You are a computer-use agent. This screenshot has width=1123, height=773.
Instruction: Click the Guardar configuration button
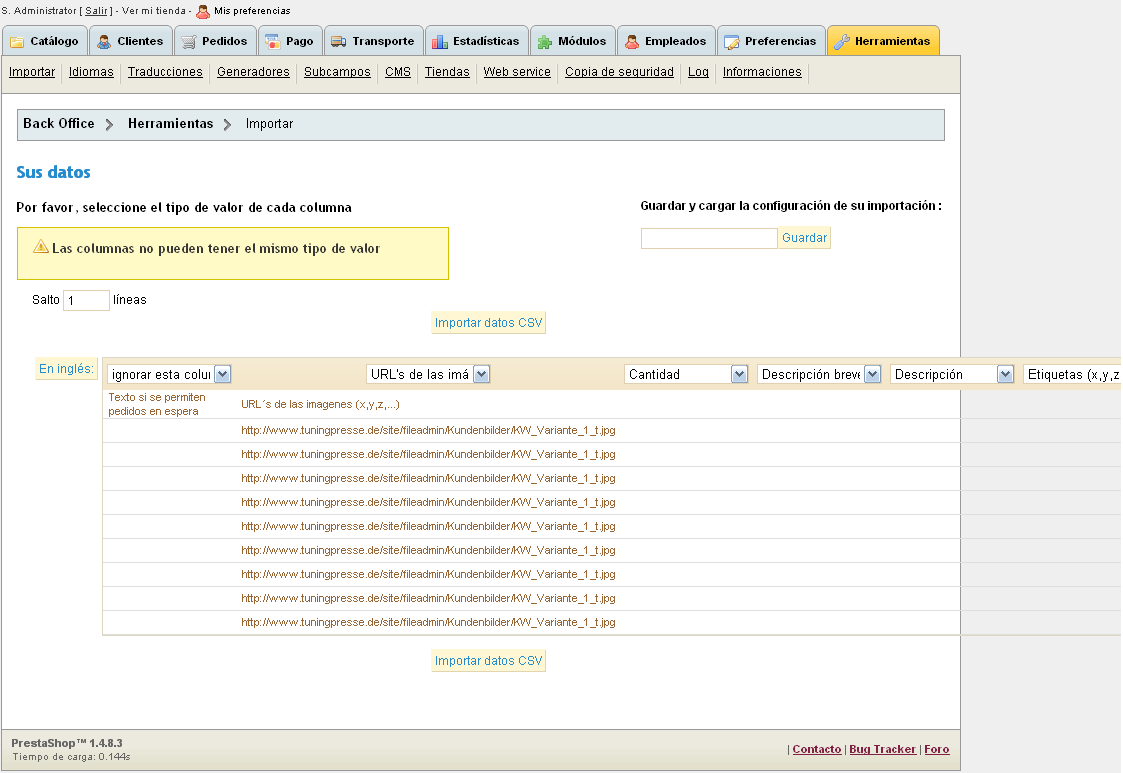804,238
